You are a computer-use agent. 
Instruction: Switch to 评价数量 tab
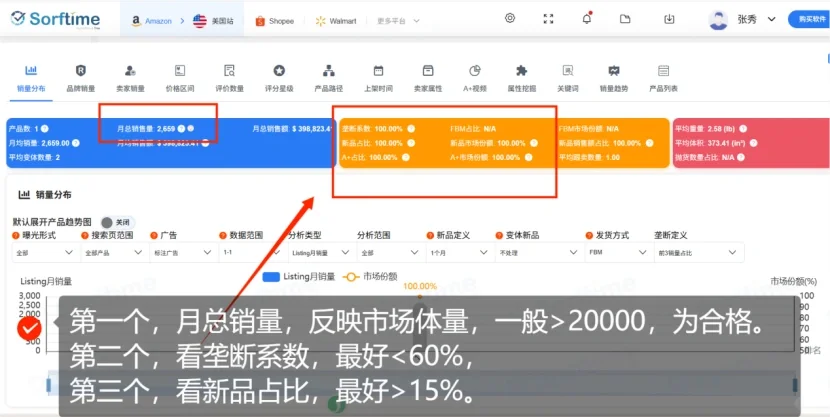(230, 79)
